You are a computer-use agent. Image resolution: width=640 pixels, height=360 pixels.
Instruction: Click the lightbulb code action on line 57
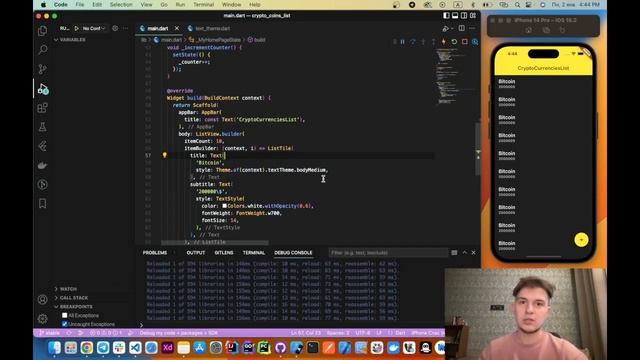(164, 155)
